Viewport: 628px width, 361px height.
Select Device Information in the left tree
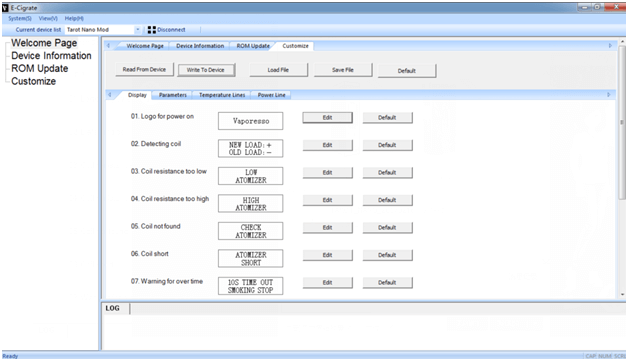pyautogui.click(x=51, y=56)
